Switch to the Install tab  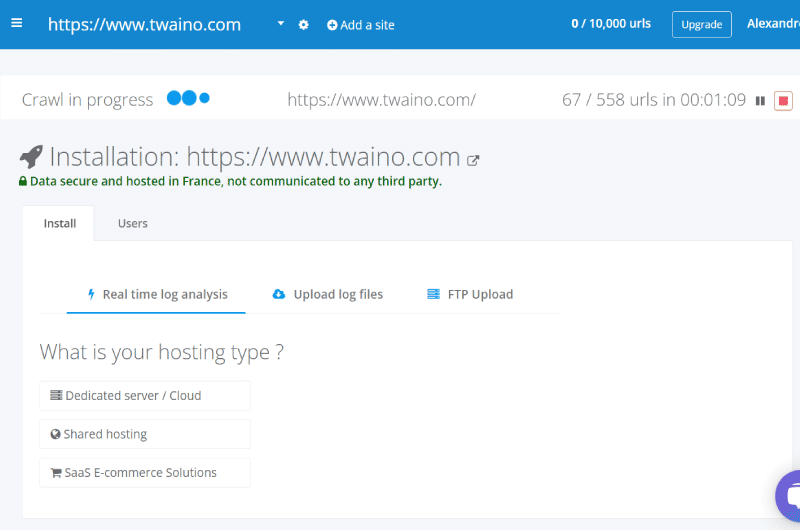click(58, 223)
